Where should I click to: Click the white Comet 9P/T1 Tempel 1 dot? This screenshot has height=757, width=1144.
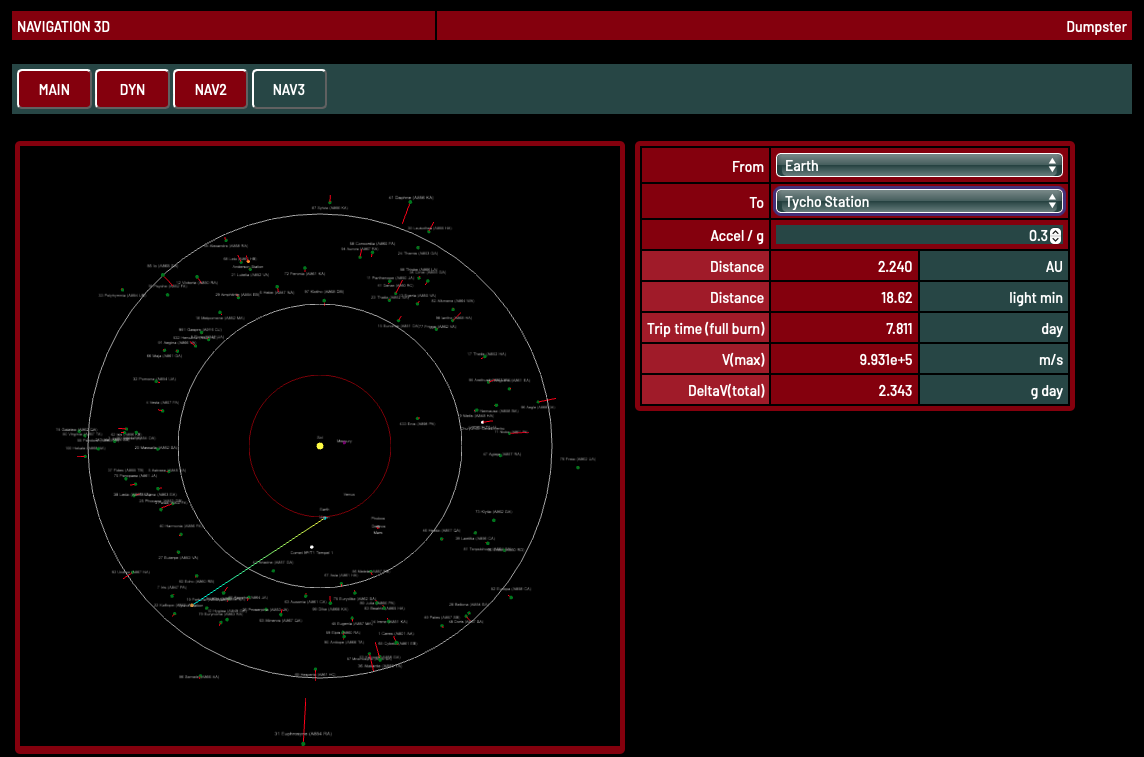pos(312,547)
